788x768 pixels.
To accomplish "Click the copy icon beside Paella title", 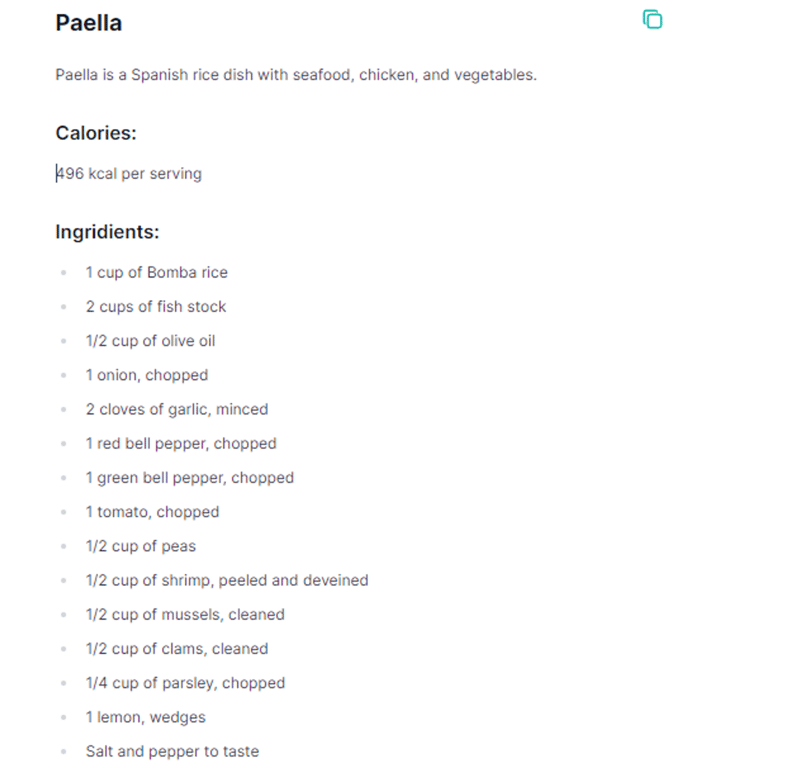I will point(652,19).
